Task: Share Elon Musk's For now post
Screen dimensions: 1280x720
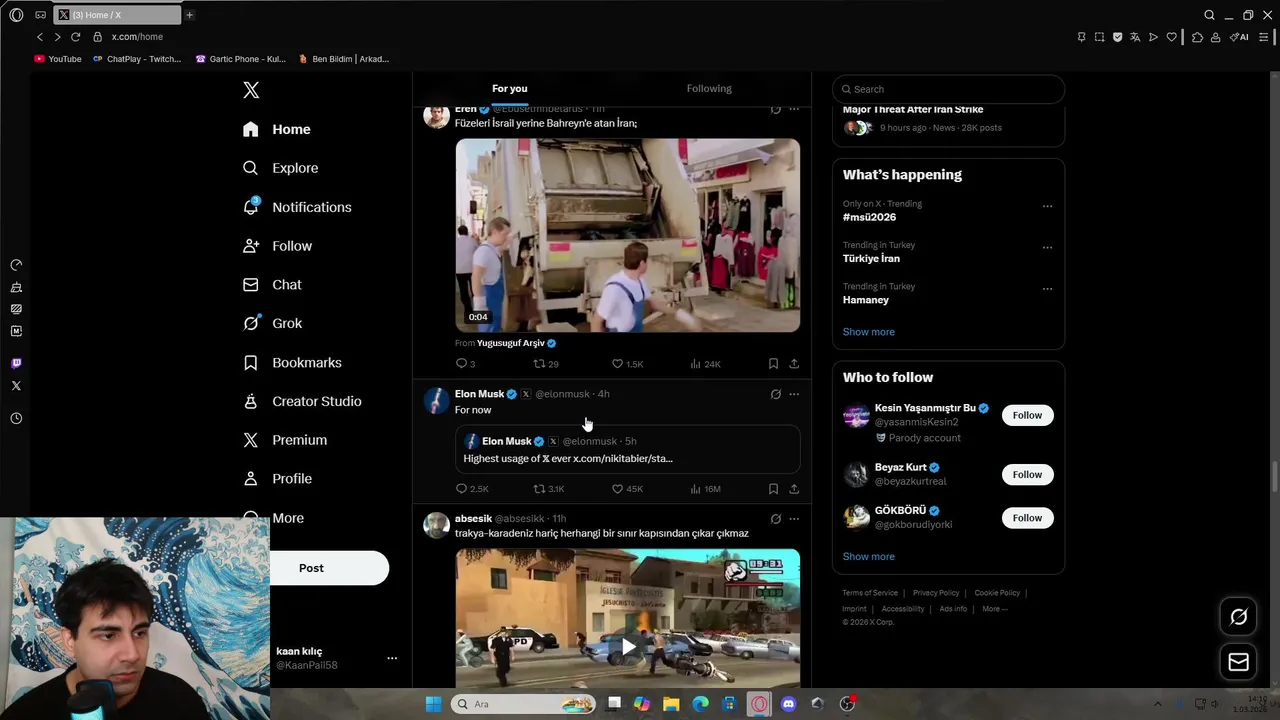Action: point(794,489)
